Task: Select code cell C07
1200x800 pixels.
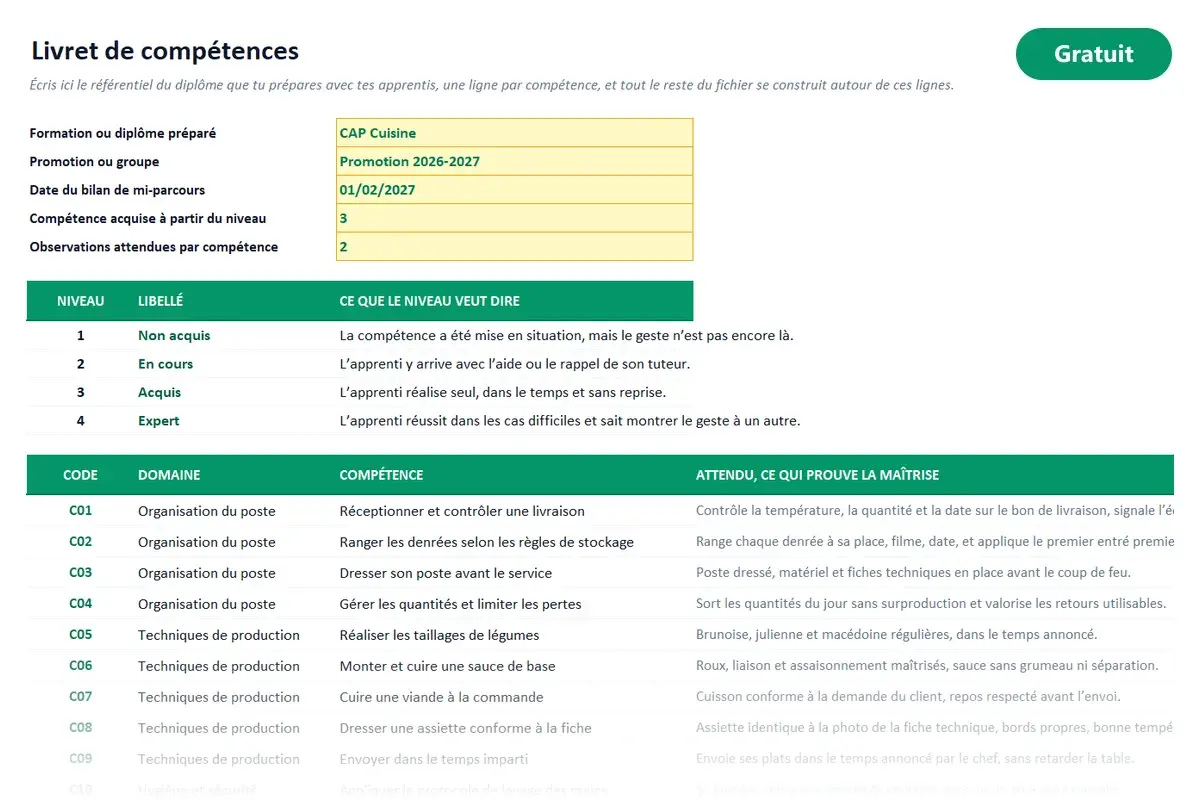Action: coord(80,697)
